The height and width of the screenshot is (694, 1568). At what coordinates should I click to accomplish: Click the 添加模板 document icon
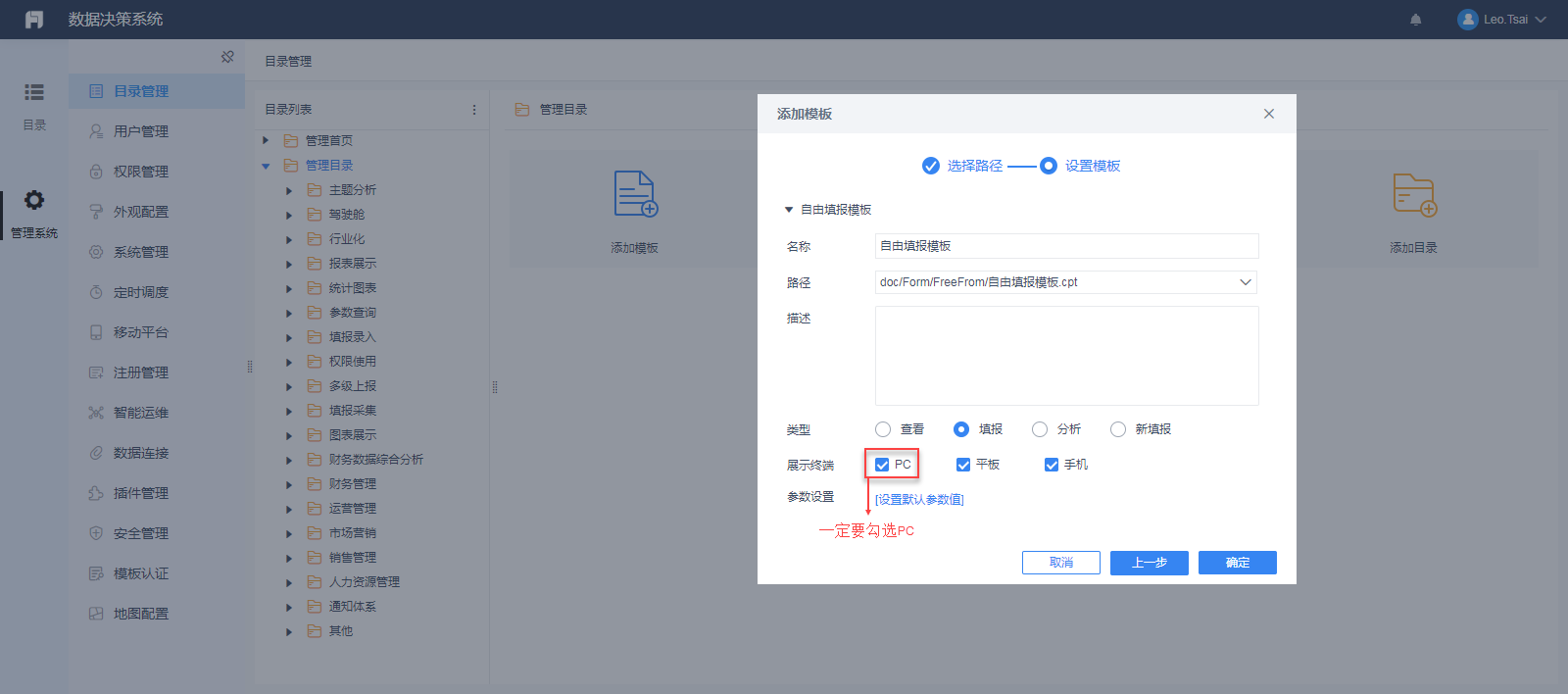coord(635,193)
